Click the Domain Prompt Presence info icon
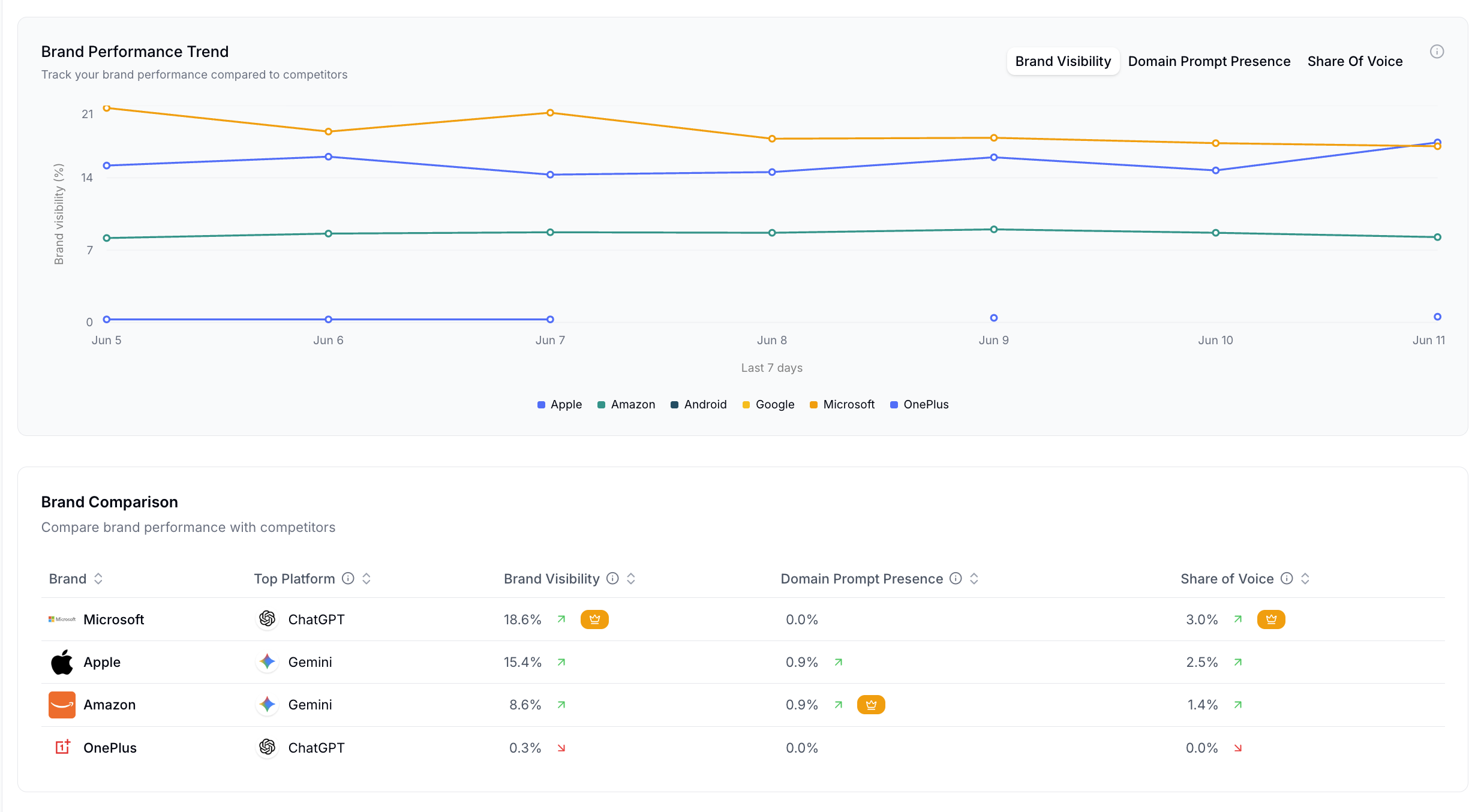Image resolution: width=1484 pixels, height=812 pixels. tap(956, 578)
